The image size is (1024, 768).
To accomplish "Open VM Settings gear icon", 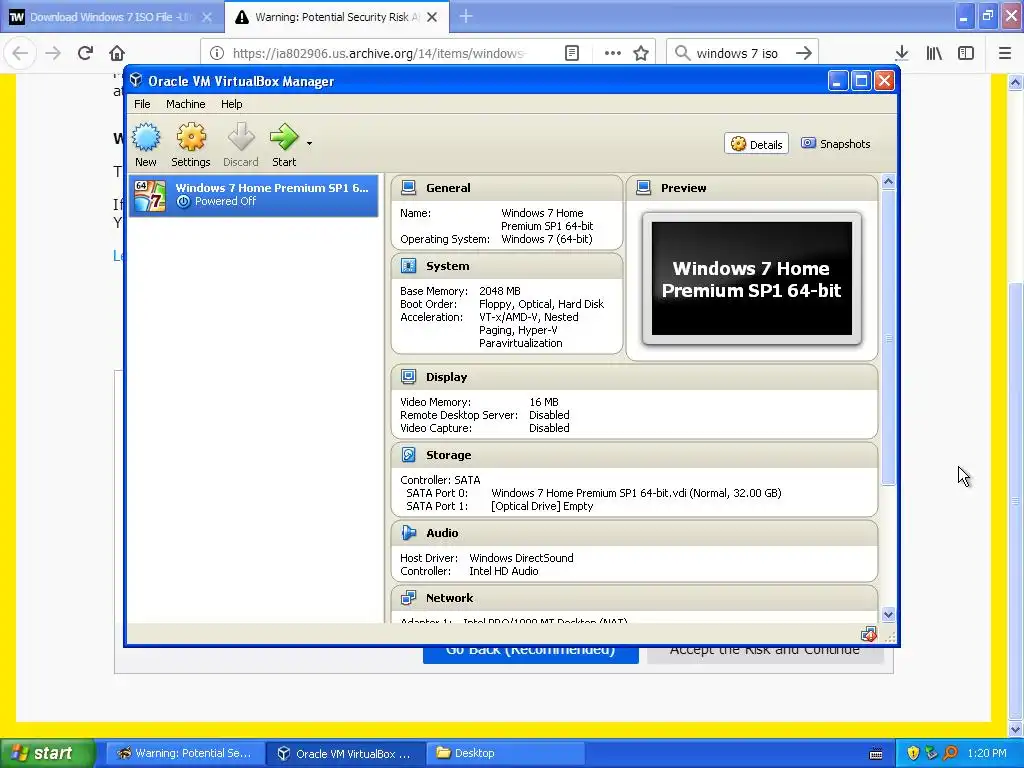I will tap(191, 137).
